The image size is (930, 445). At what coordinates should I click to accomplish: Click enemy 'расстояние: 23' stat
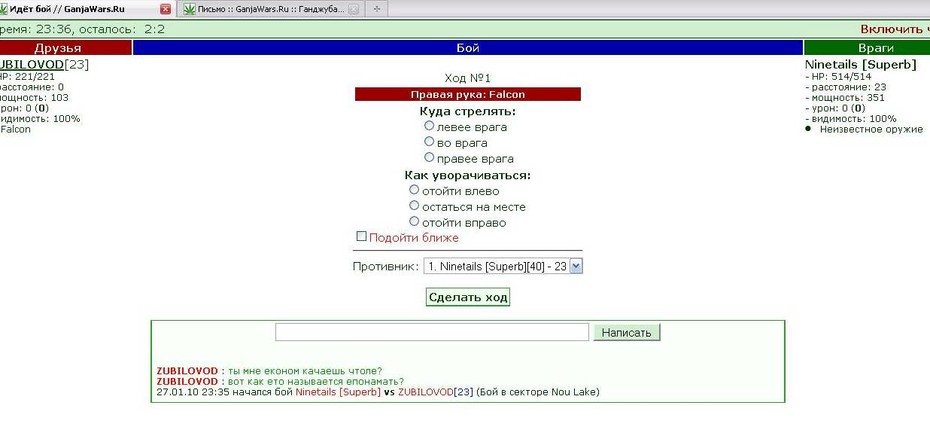coord(849,87)
